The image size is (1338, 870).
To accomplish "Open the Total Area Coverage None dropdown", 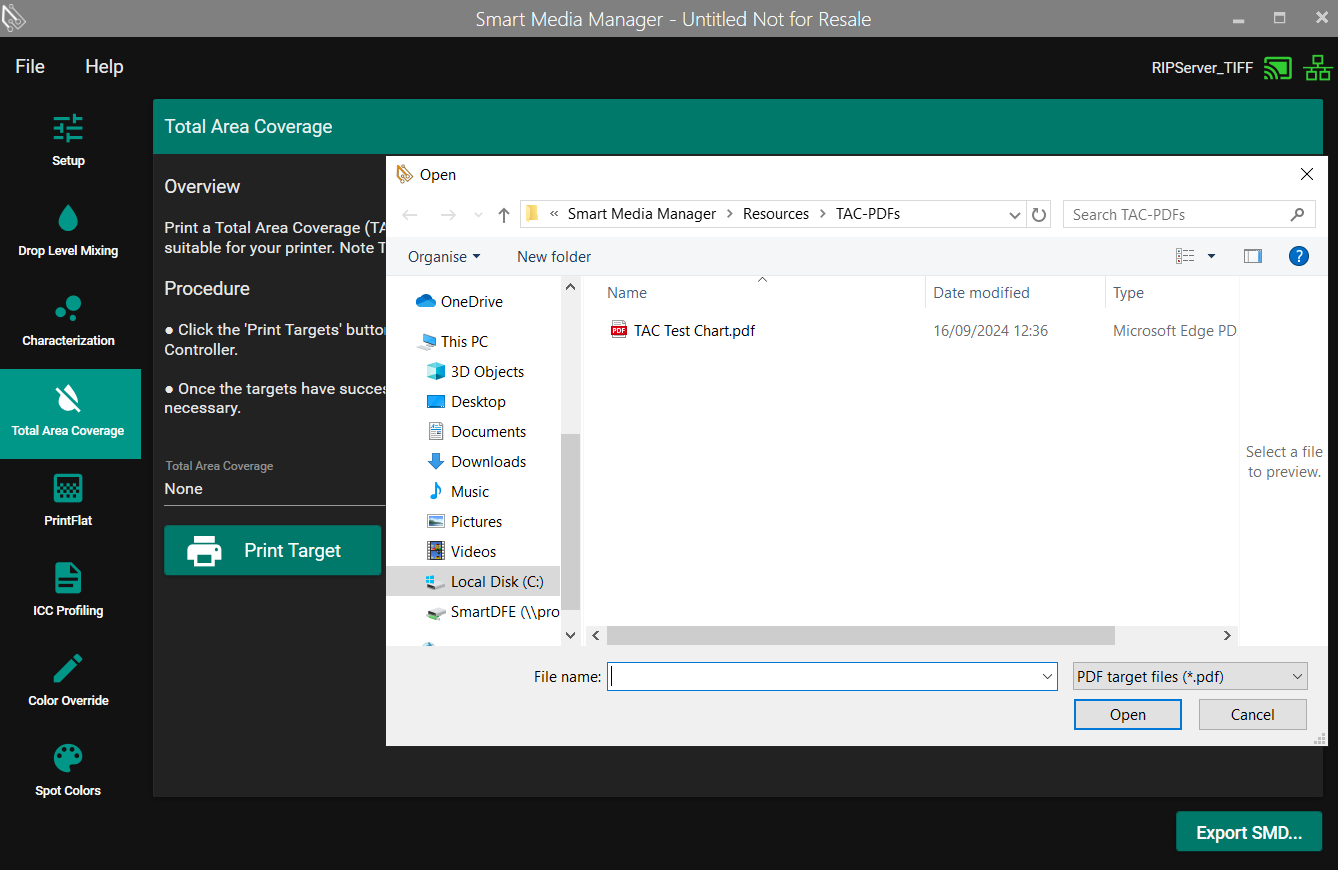I will click(x=275, y=489).
